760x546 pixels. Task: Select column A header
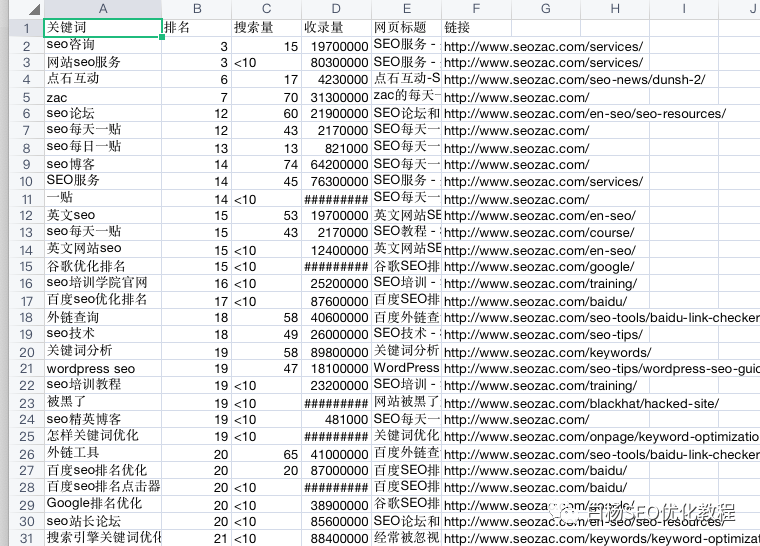click(x=103, y=9)
